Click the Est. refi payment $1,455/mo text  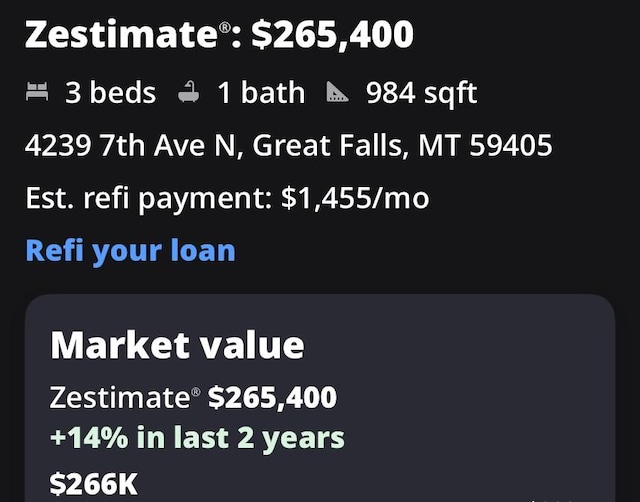tap(227, 199)
